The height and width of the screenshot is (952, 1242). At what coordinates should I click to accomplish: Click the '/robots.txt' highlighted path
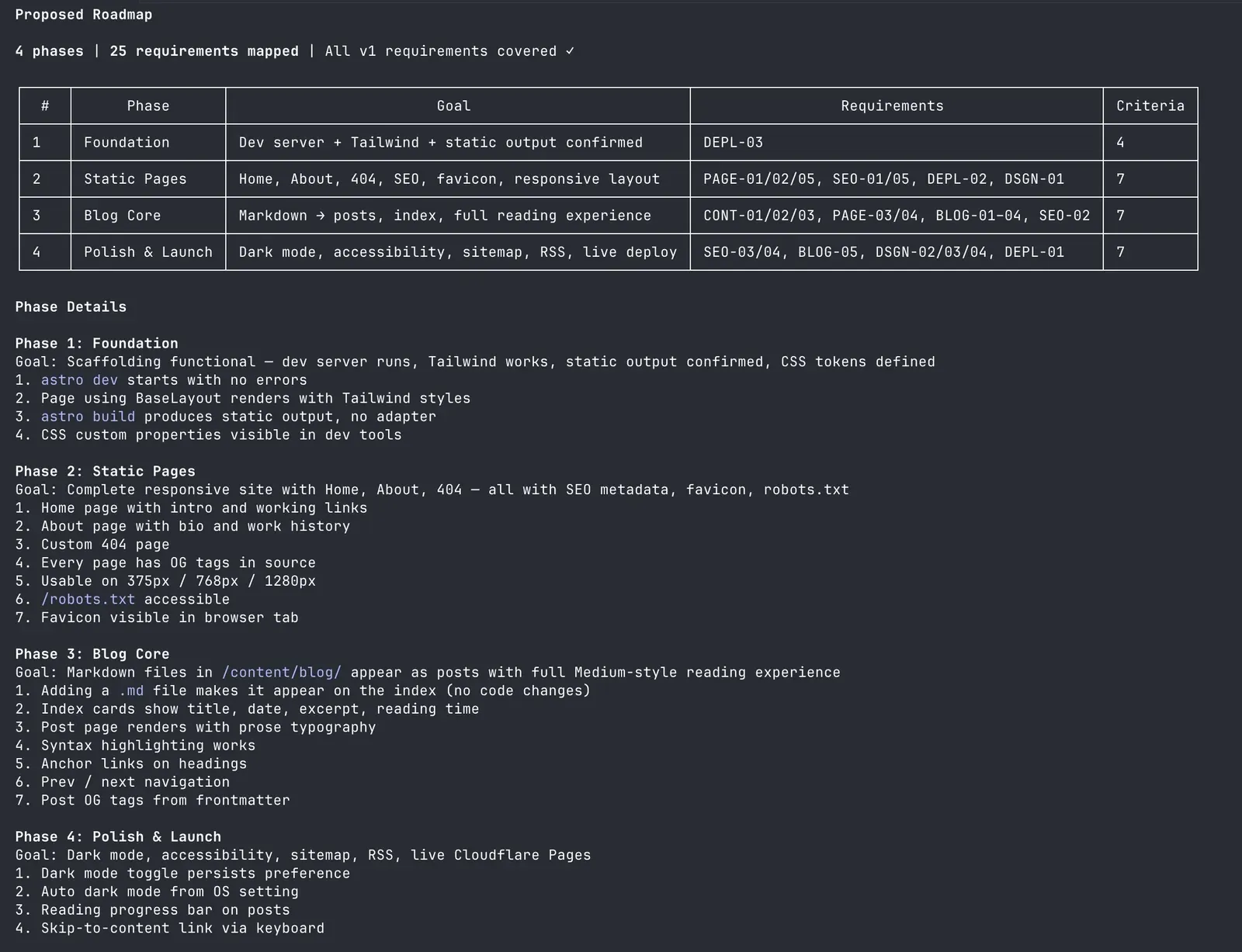click(88, 599)
